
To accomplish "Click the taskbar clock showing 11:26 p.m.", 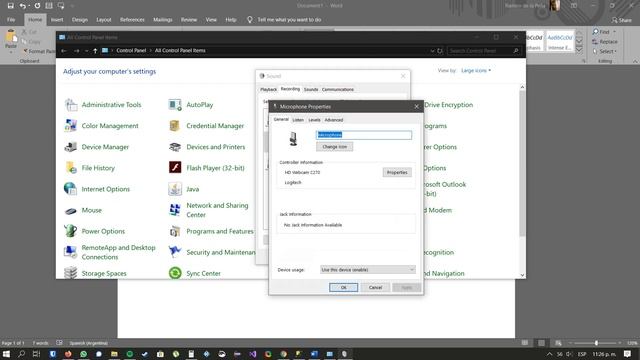I will coord(604,354).
